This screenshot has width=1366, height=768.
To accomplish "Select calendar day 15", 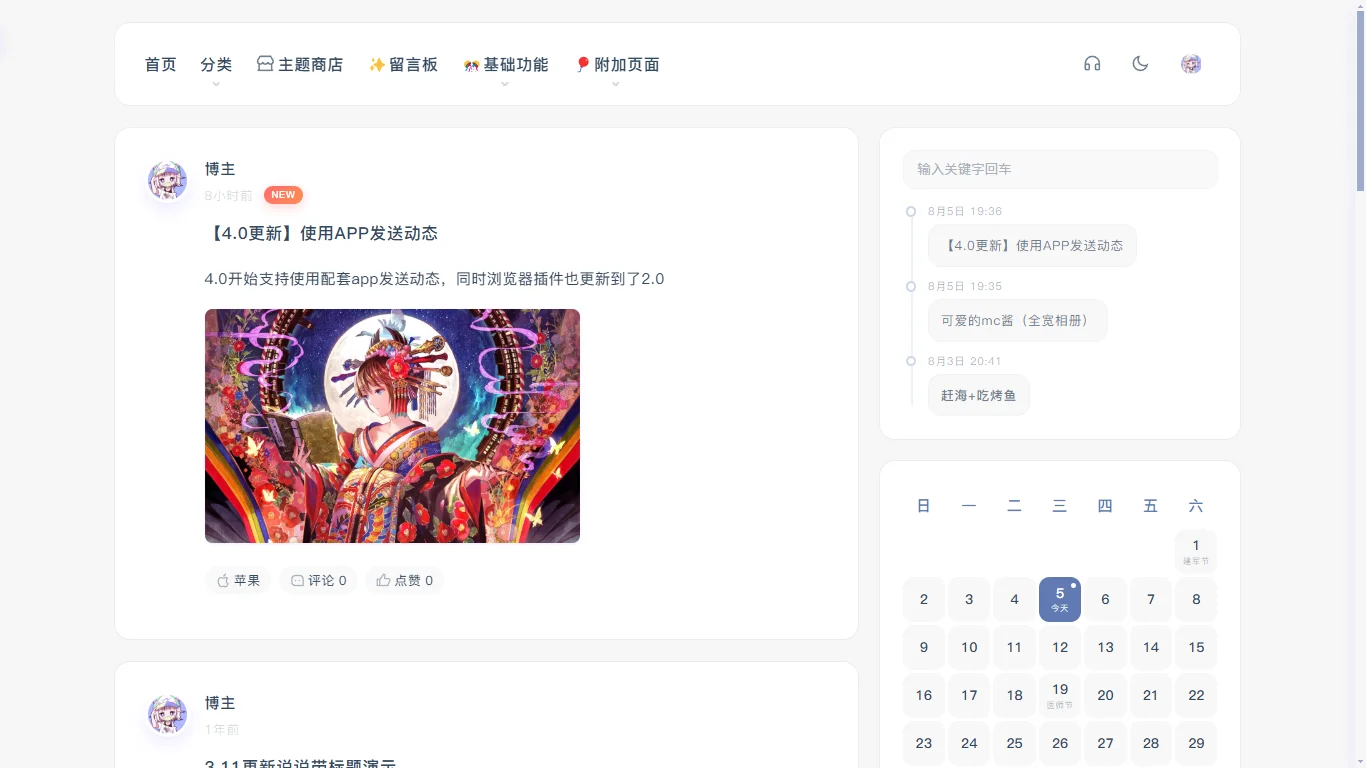I will (x=1196, y=647).
